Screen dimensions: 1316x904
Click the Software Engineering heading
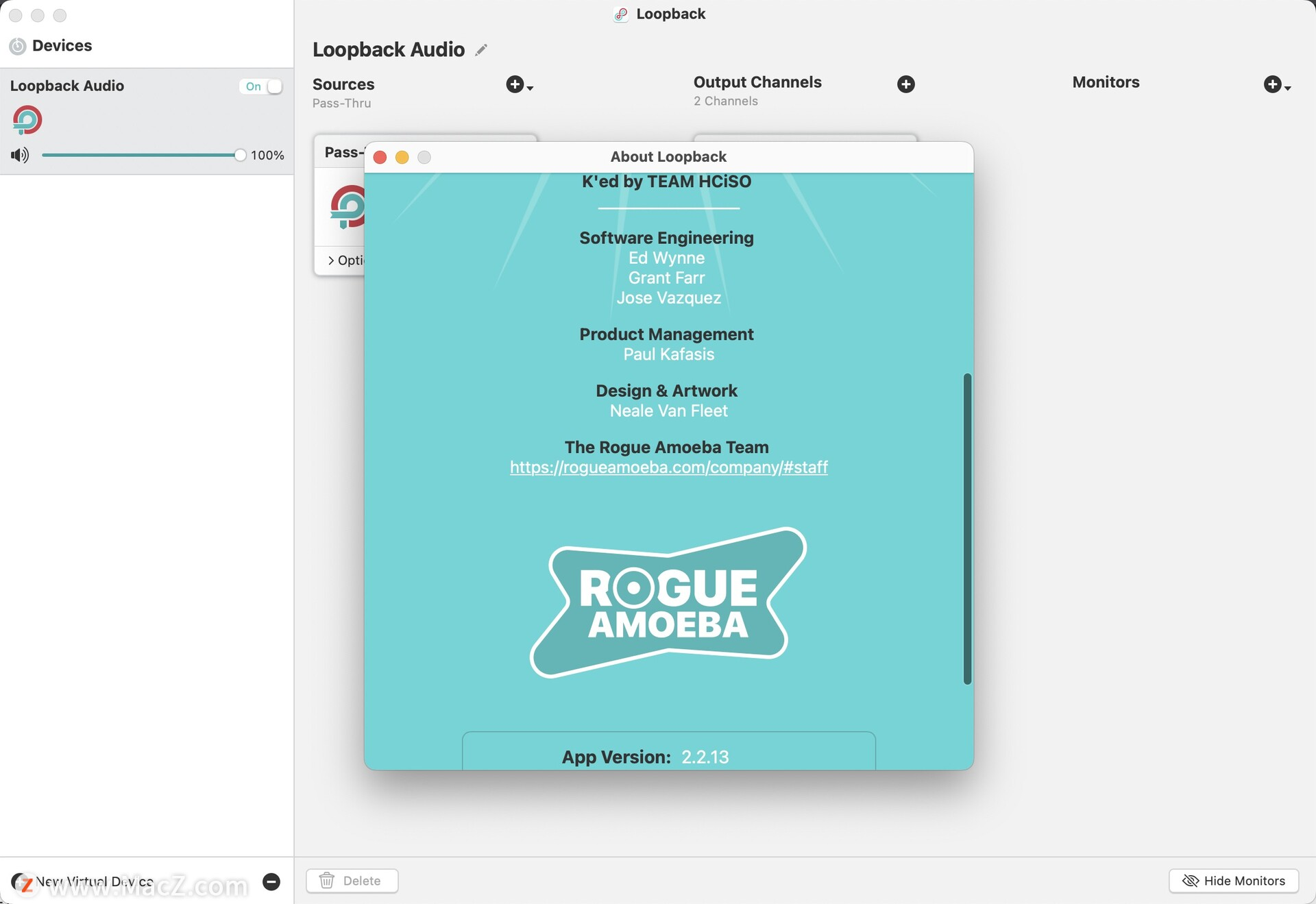point(666,238)
